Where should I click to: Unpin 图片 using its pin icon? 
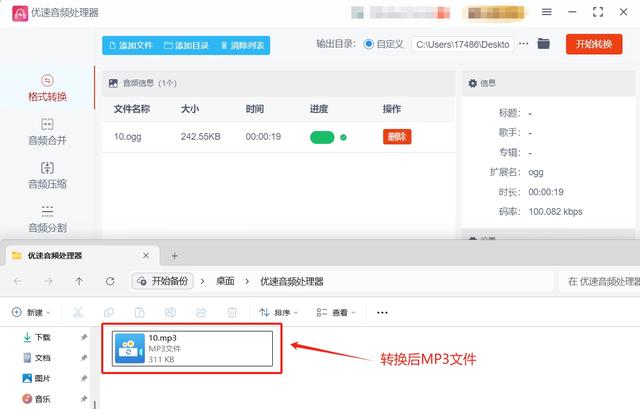84,378
